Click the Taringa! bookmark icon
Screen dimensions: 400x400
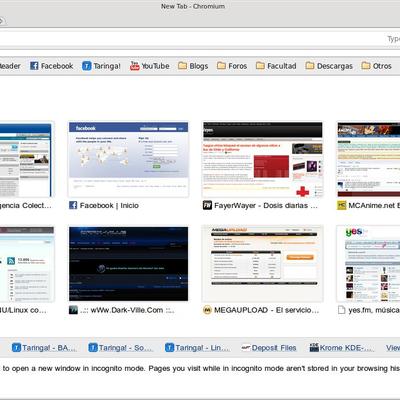[86, 66]
